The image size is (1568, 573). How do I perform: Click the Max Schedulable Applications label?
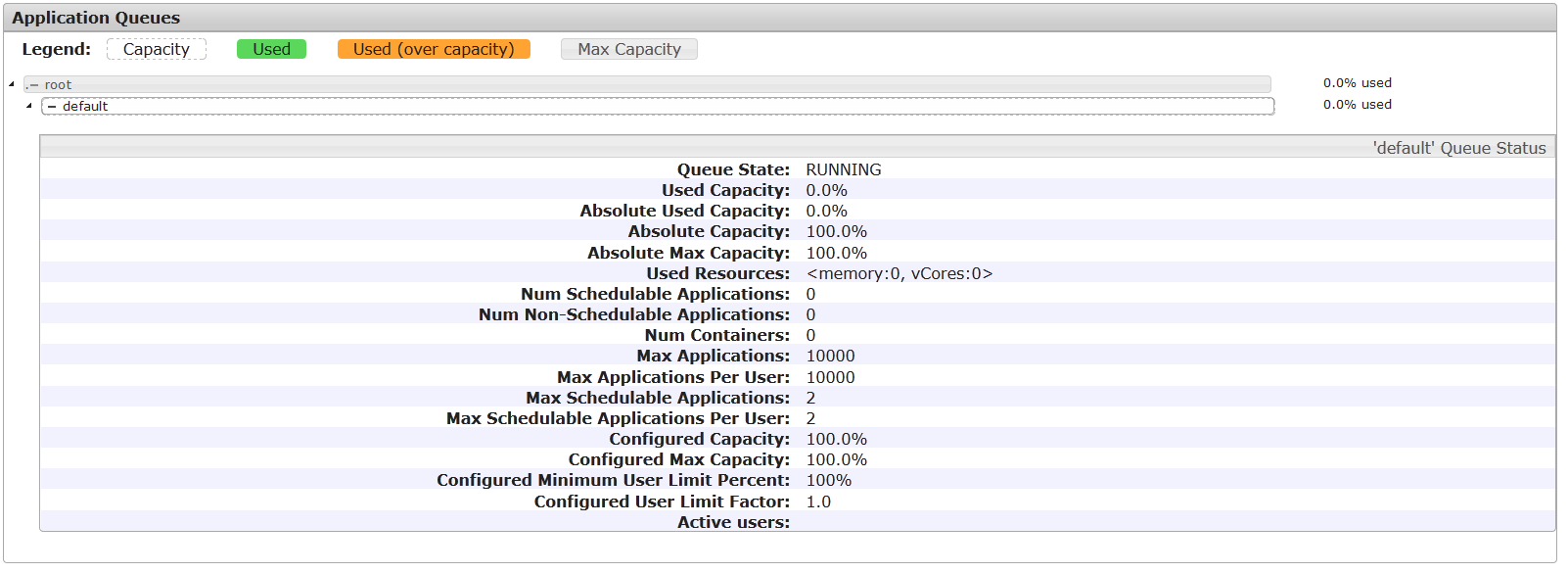tap(658, 398)
